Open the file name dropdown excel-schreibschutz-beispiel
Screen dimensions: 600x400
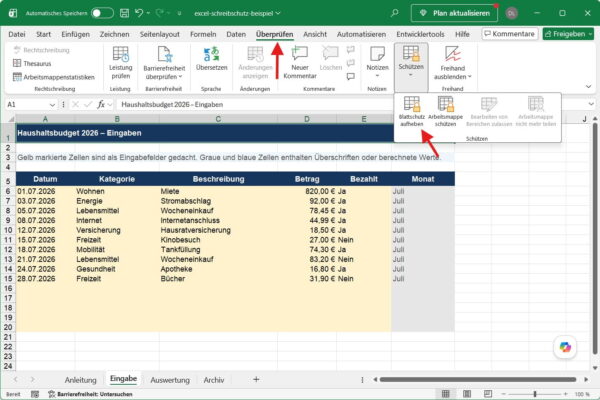click(x=237, y=13)
